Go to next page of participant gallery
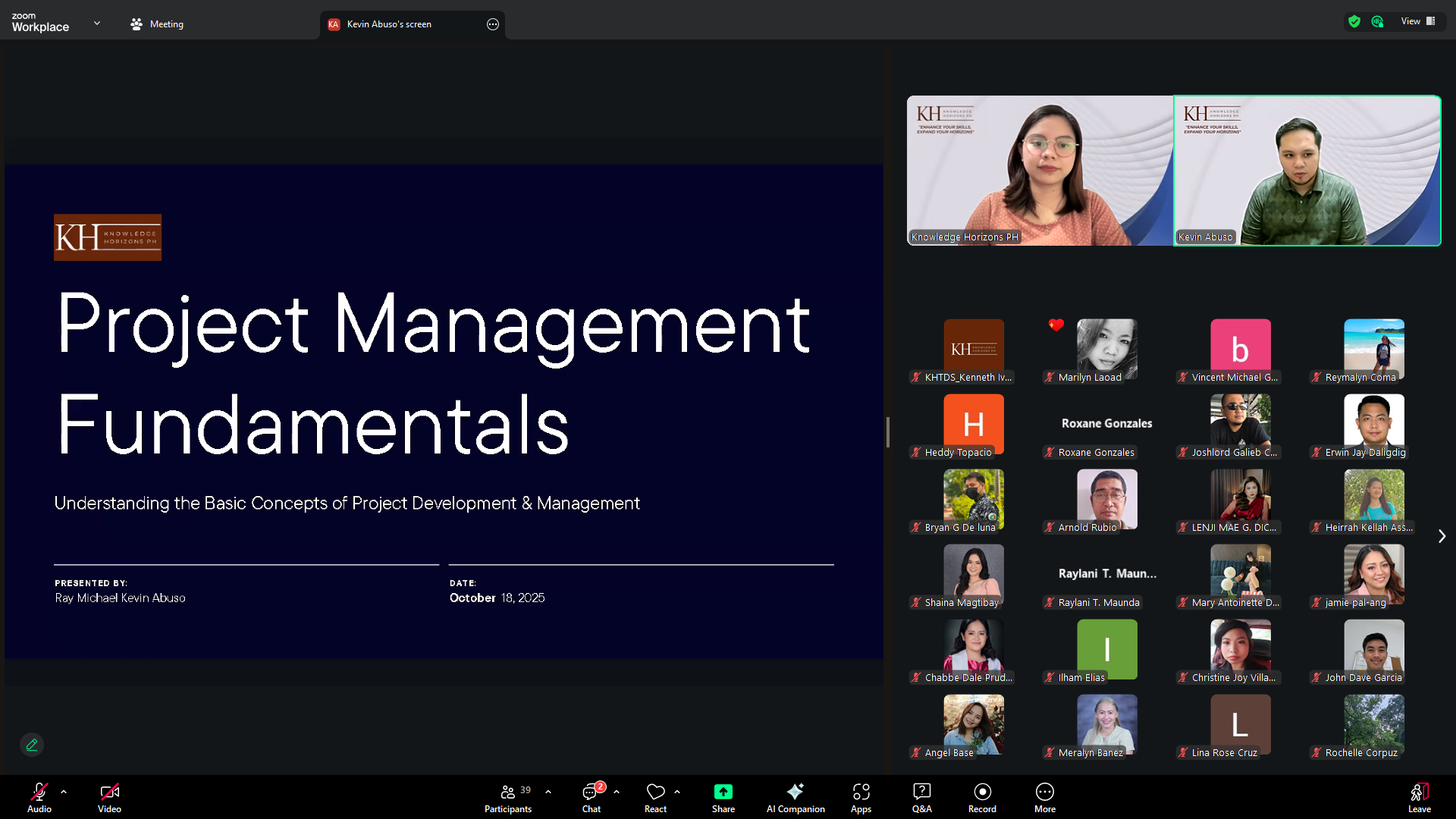 (1442, 536)
